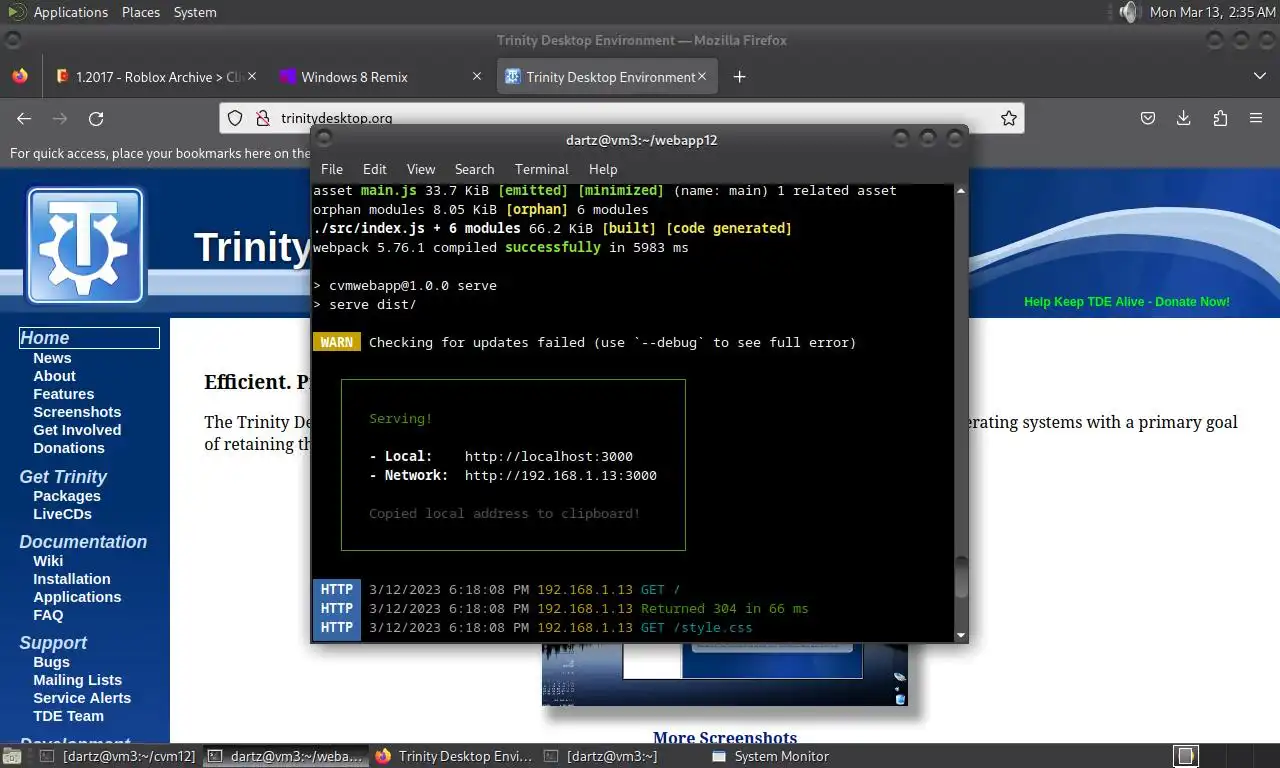1280x768 pixels.
Task: Expand the list all tabs chevron
Action: [1259, 76]
